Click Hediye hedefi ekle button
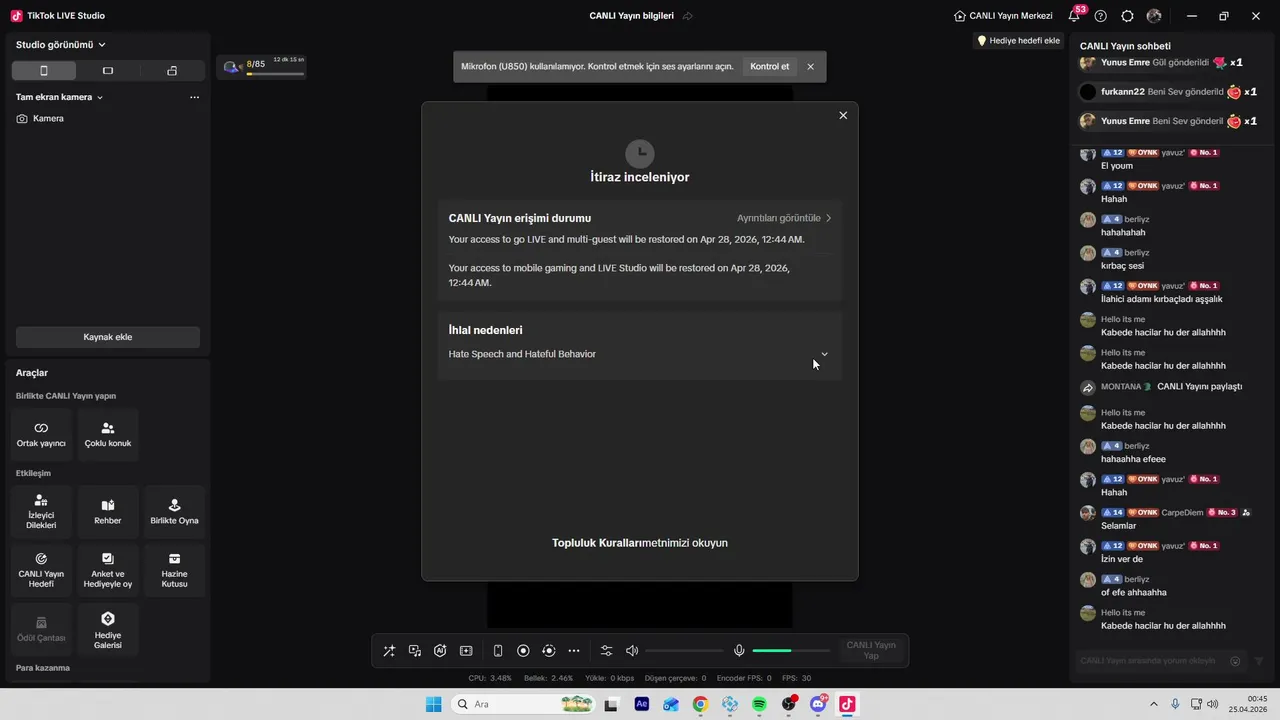 (x=1018, y=41)
